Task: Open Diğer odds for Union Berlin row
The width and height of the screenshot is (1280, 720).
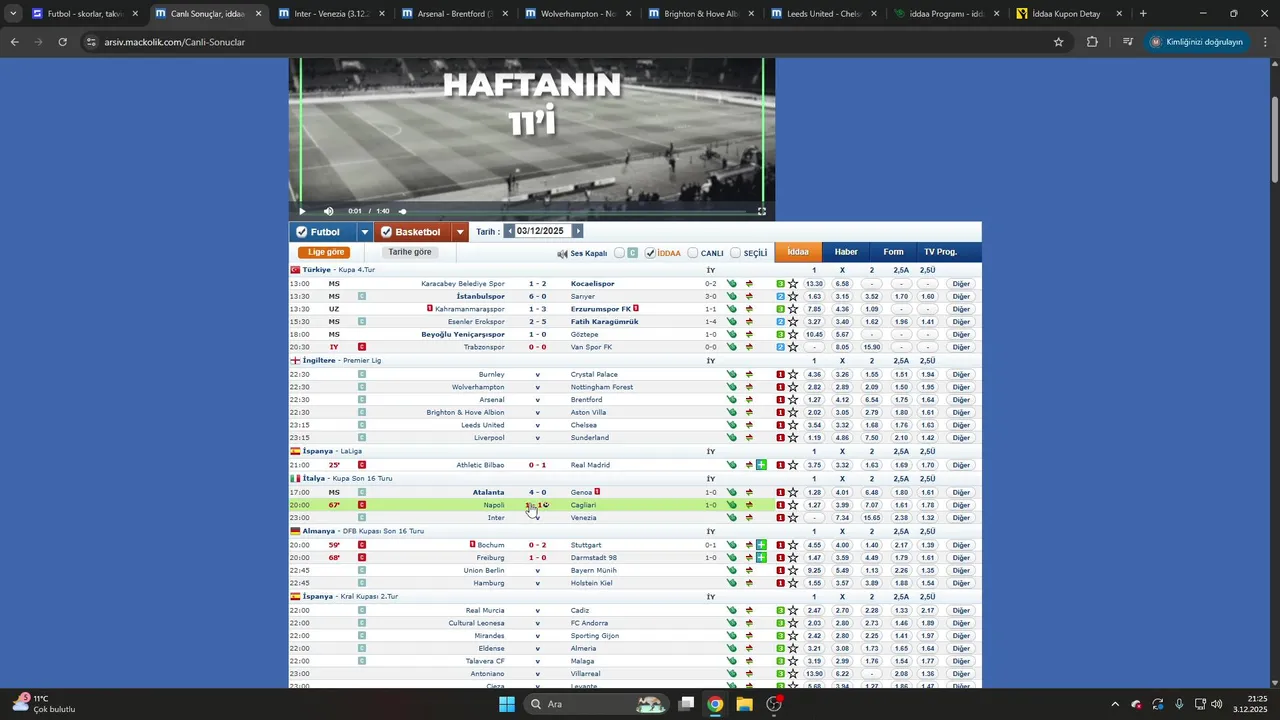Action: coord(961,570)
